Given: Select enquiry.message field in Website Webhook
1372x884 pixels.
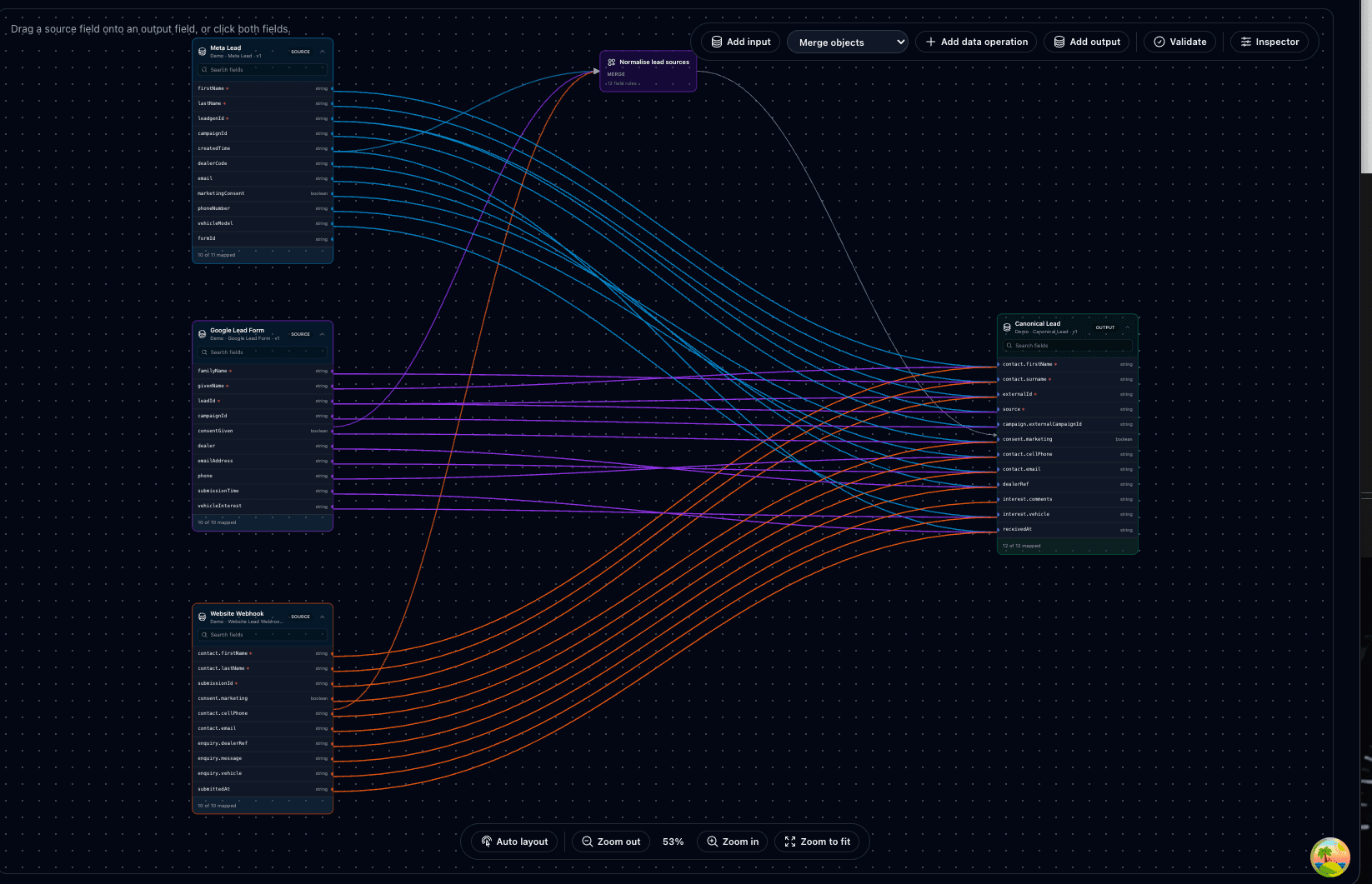Looking at the screenshot, I should (263, 758).
